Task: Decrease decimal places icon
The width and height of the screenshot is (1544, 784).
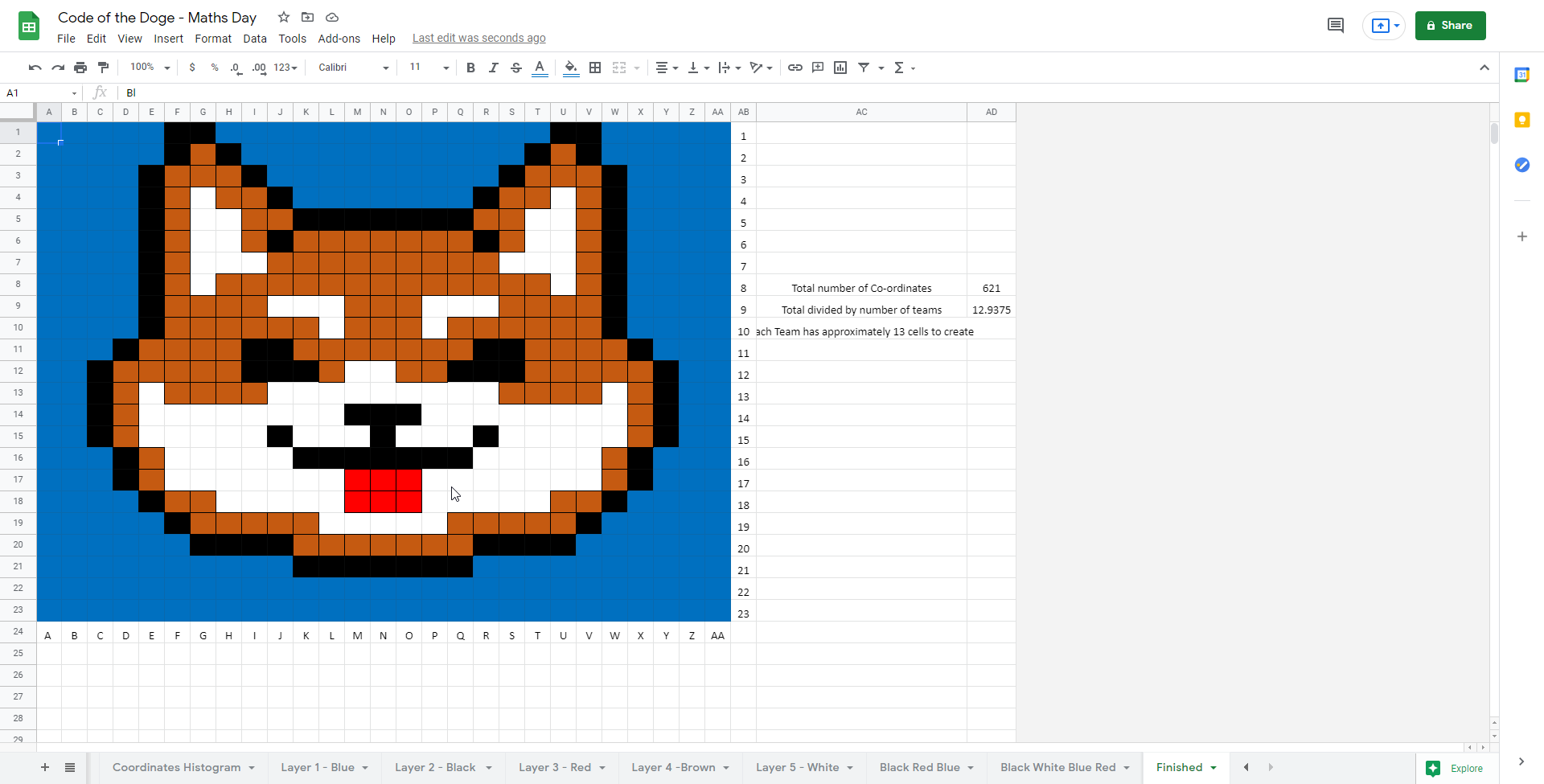Action: pos(236,68)
